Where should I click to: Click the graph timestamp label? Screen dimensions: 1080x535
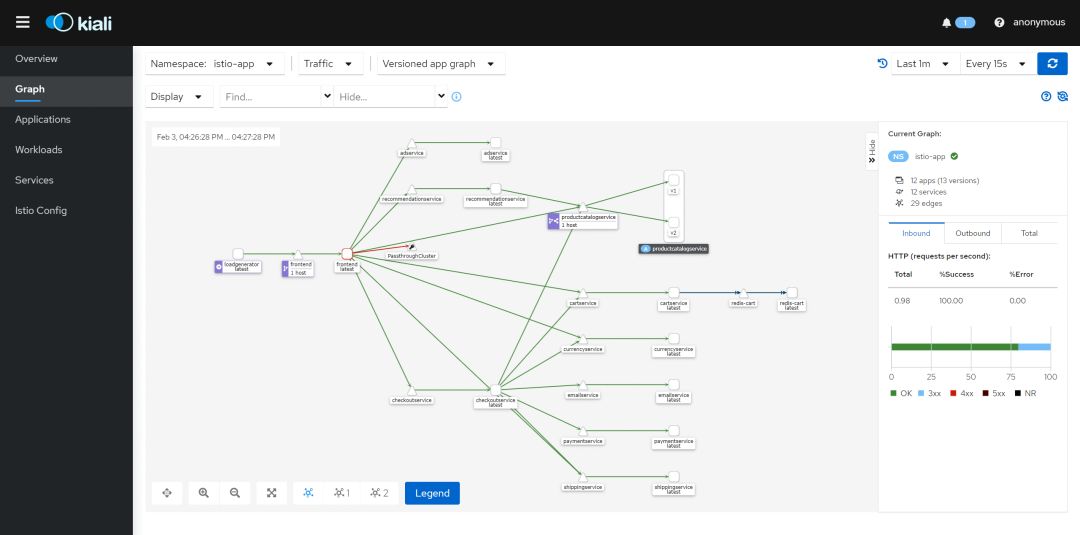tap(216, 137)
